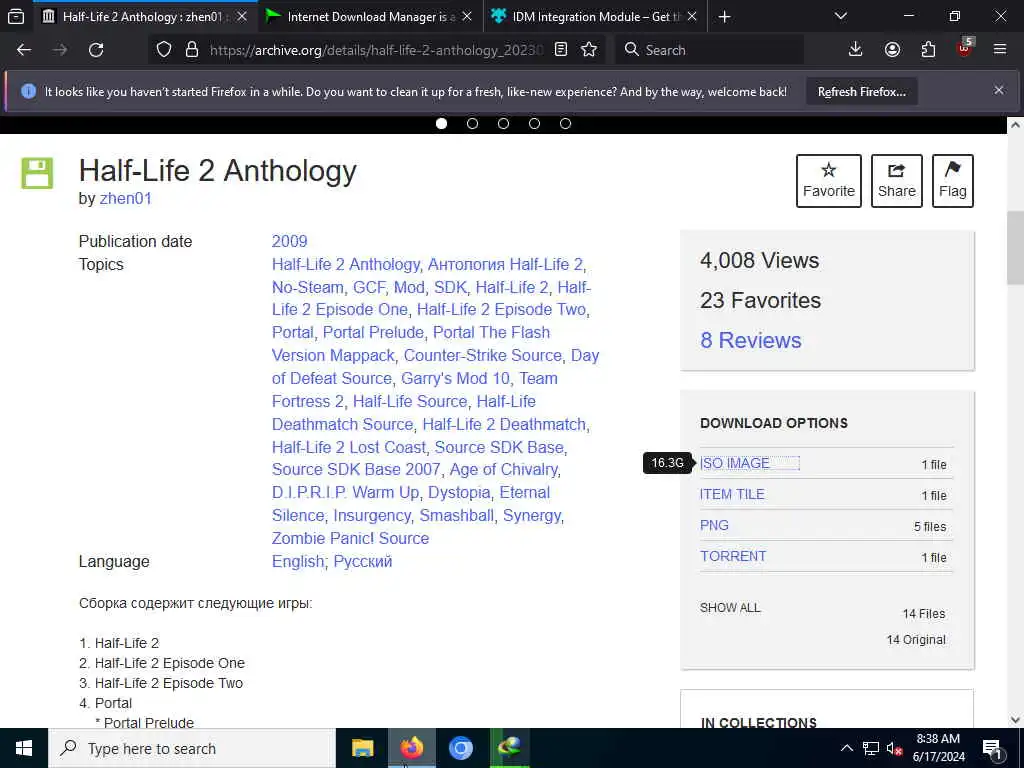
Task: Click the padlock site info icon
Action: [x=191, y=50]
